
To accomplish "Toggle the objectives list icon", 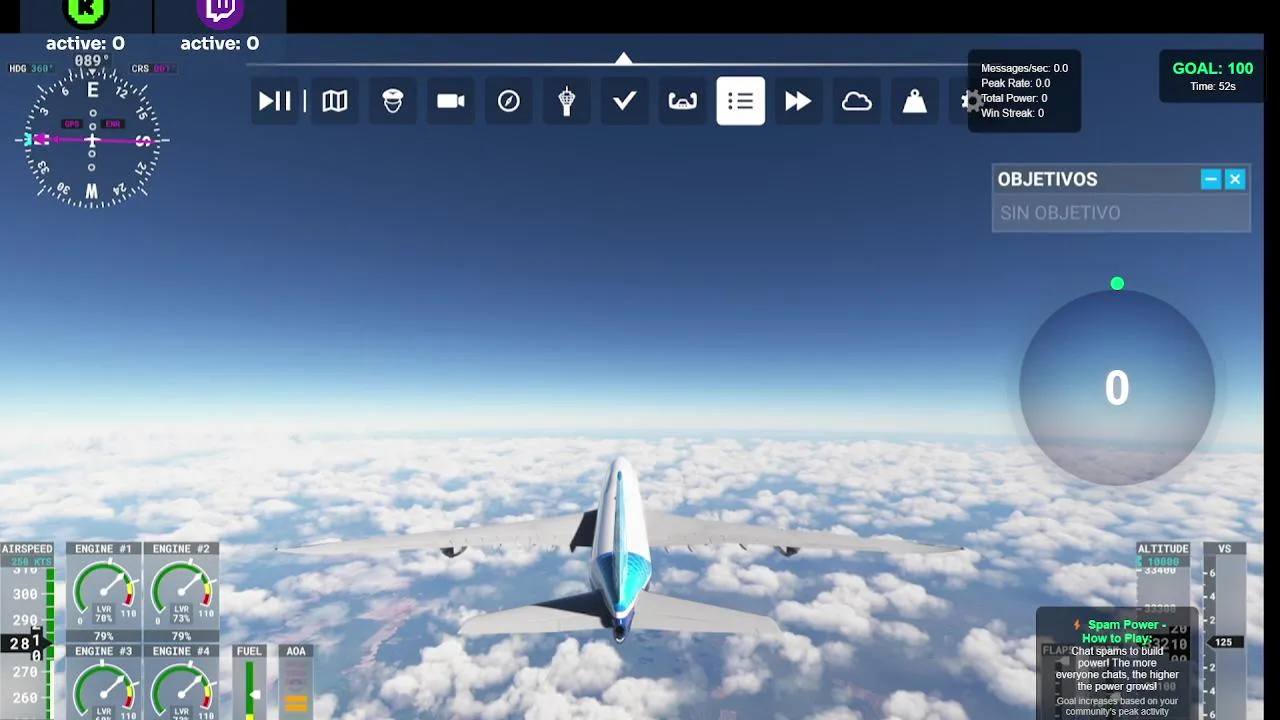I will click(x=741, y=101).
